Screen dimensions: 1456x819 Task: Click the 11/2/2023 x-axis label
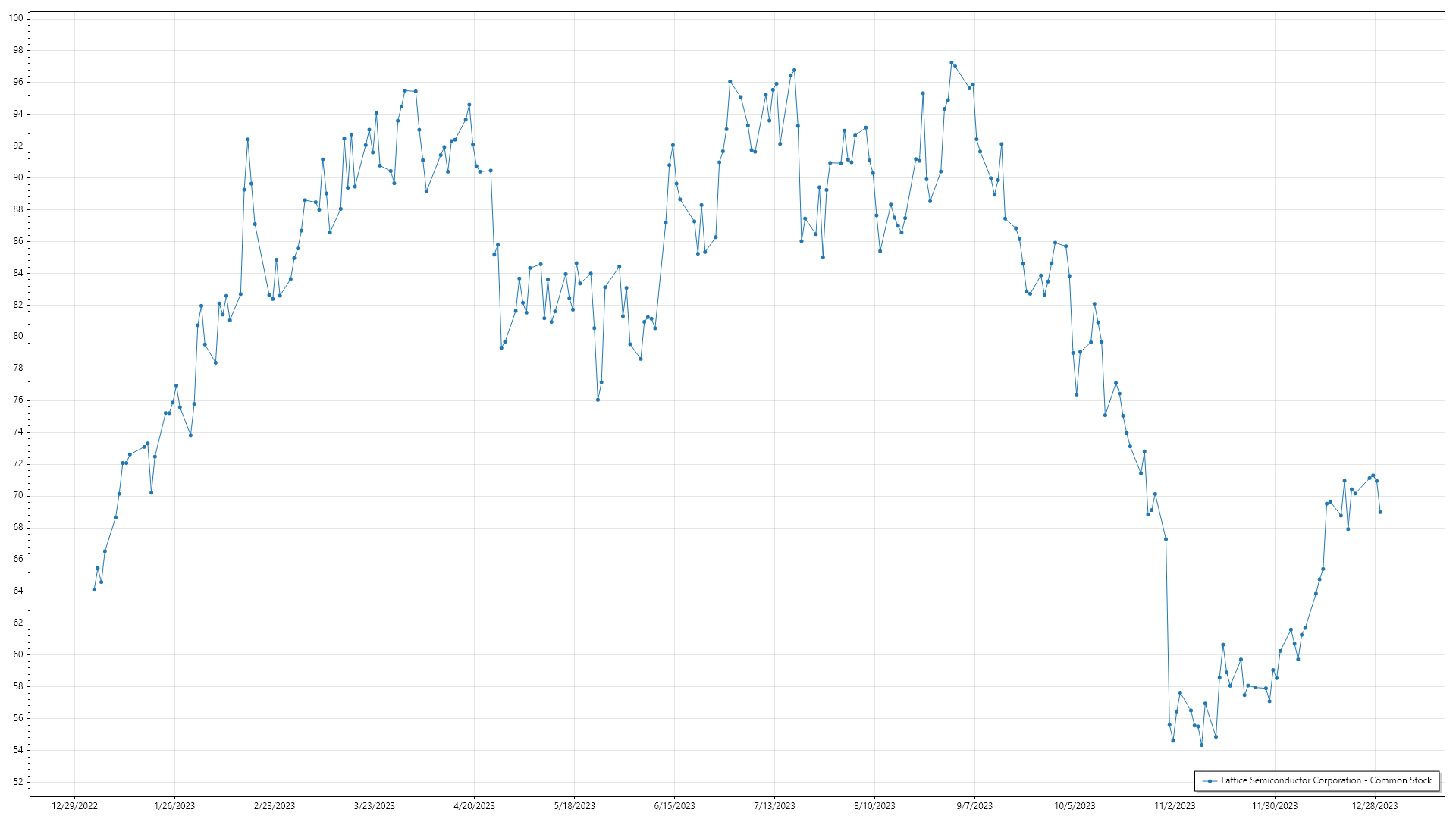pos(1175,806)
